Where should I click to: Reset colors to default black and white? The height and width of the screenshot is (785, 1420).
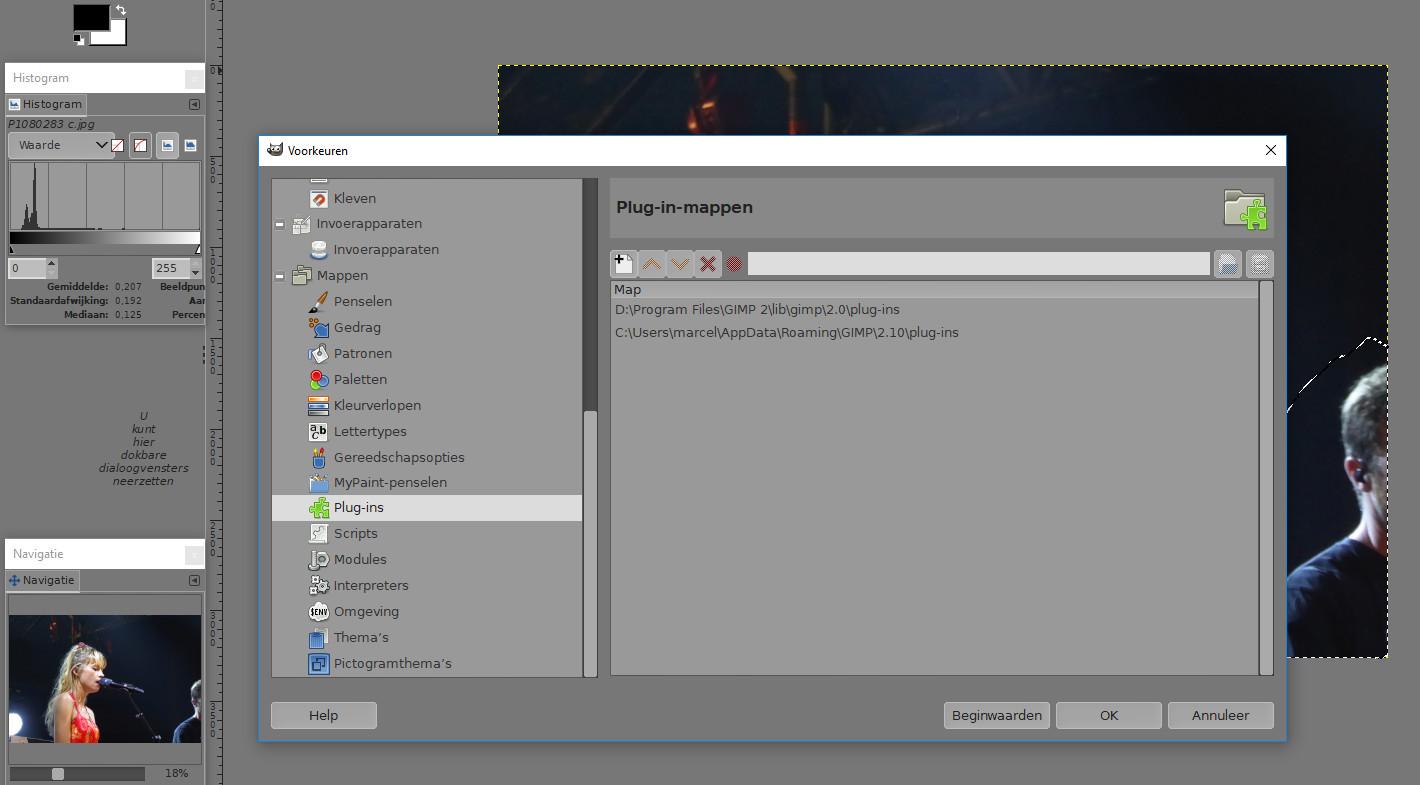click(79, 39)
